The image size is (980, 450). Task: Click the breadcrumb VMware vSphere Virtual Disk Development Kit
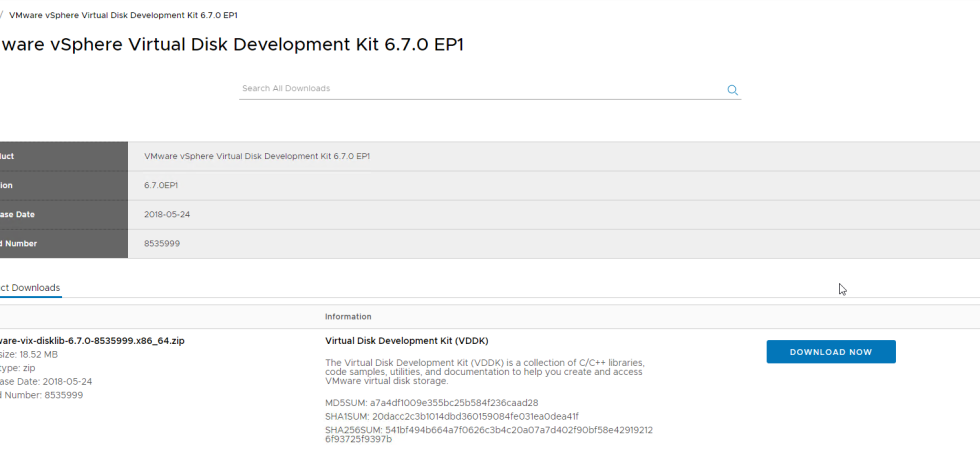pyautogui.click(x=123, y=15)
